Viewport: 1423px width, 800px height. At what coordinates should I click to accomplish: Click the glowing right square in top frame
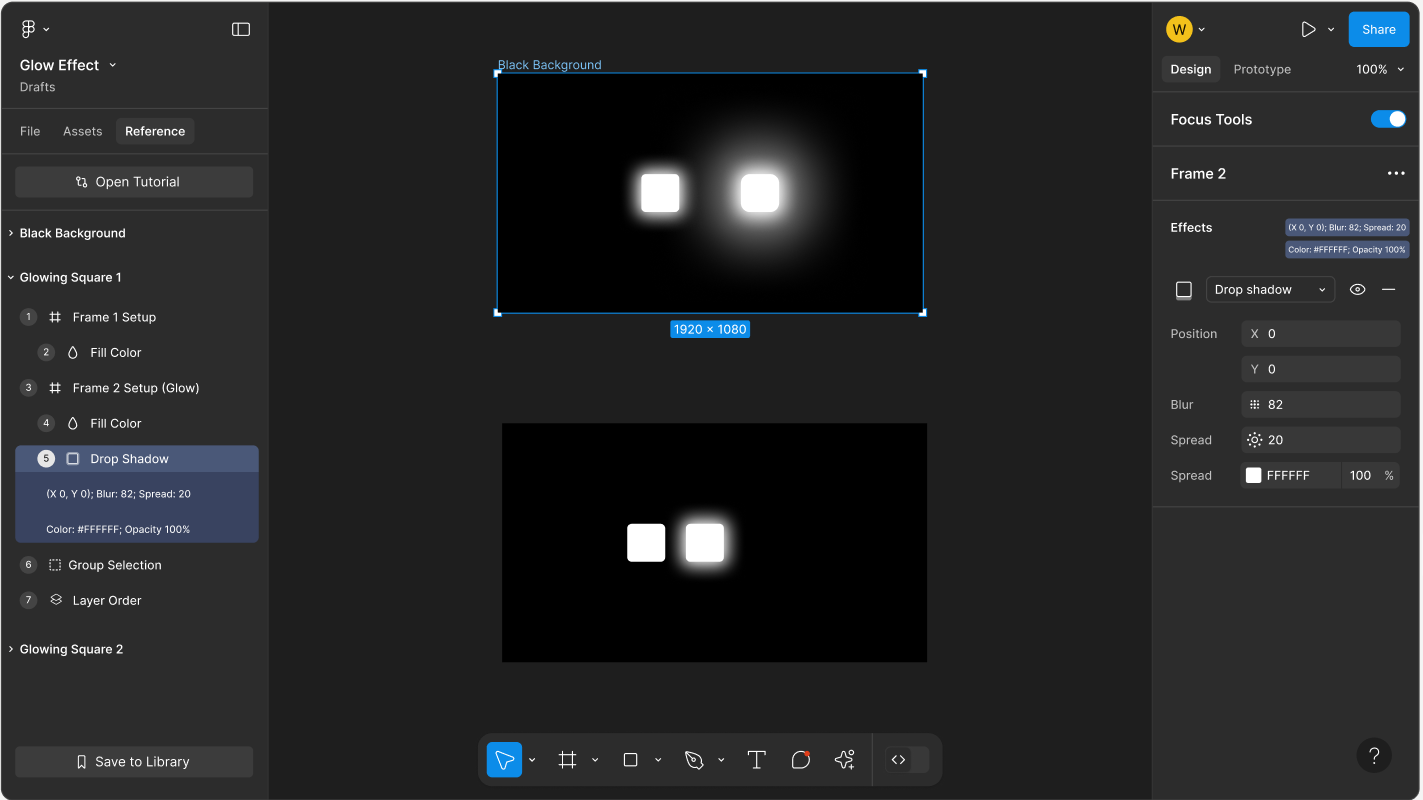click(760, 193)
